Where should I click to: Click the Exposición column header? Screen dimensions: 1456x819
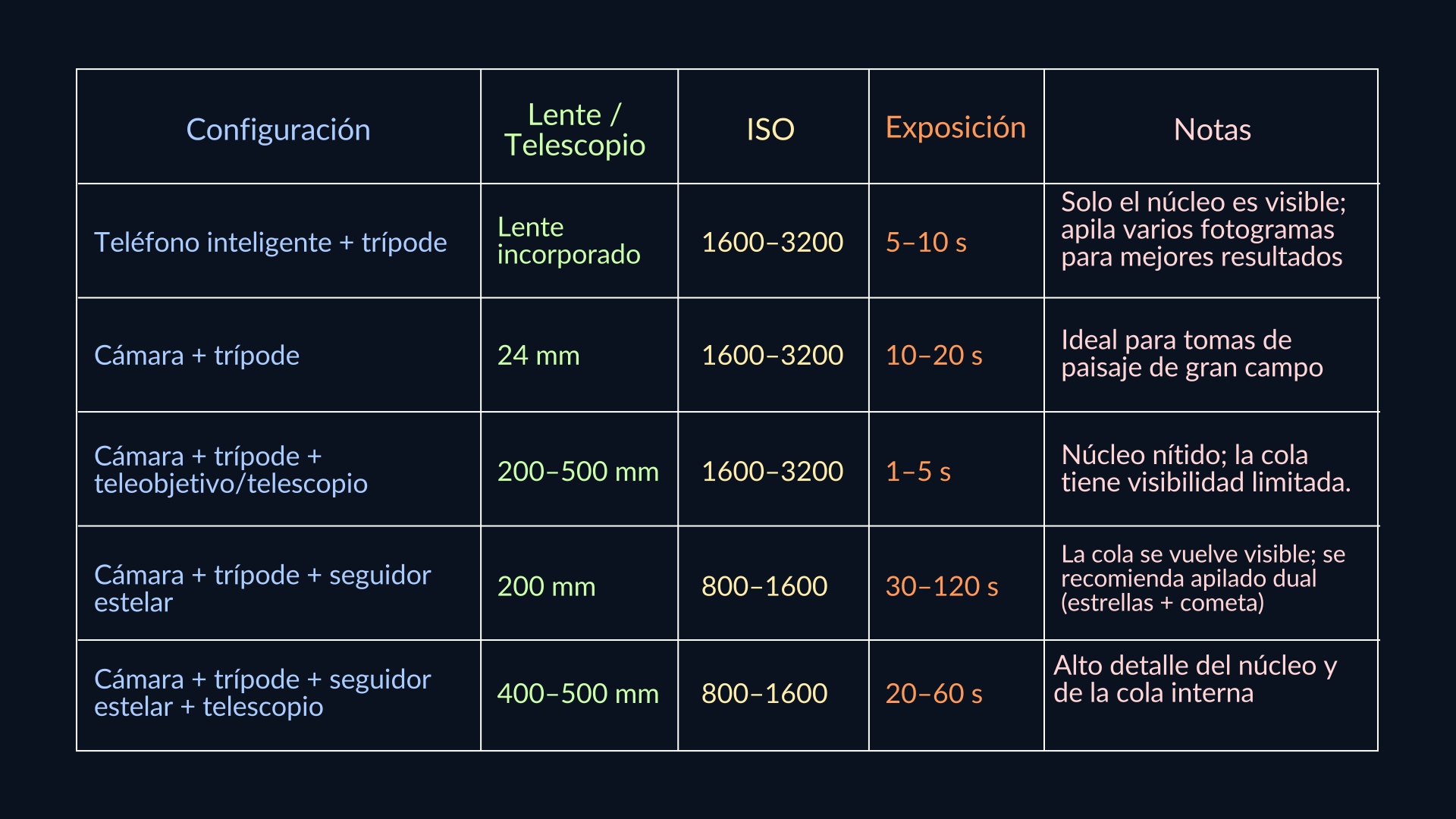click(x=955, y=127)
